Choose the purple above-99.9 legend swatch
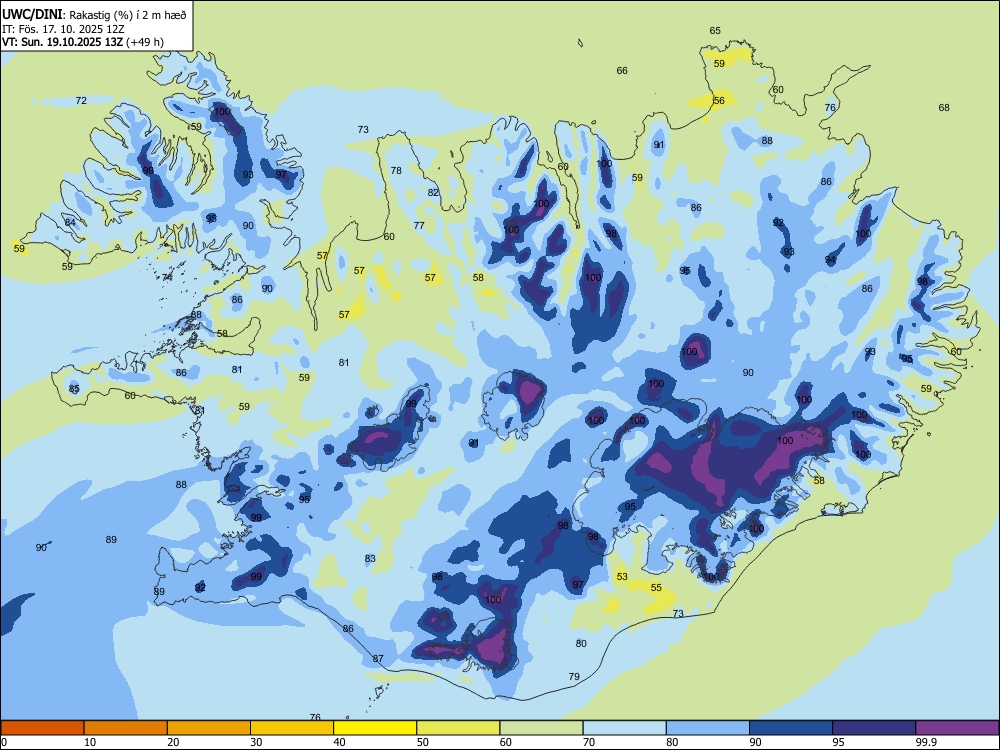This screenshot has height=750, width=1000. pos(957,728)
